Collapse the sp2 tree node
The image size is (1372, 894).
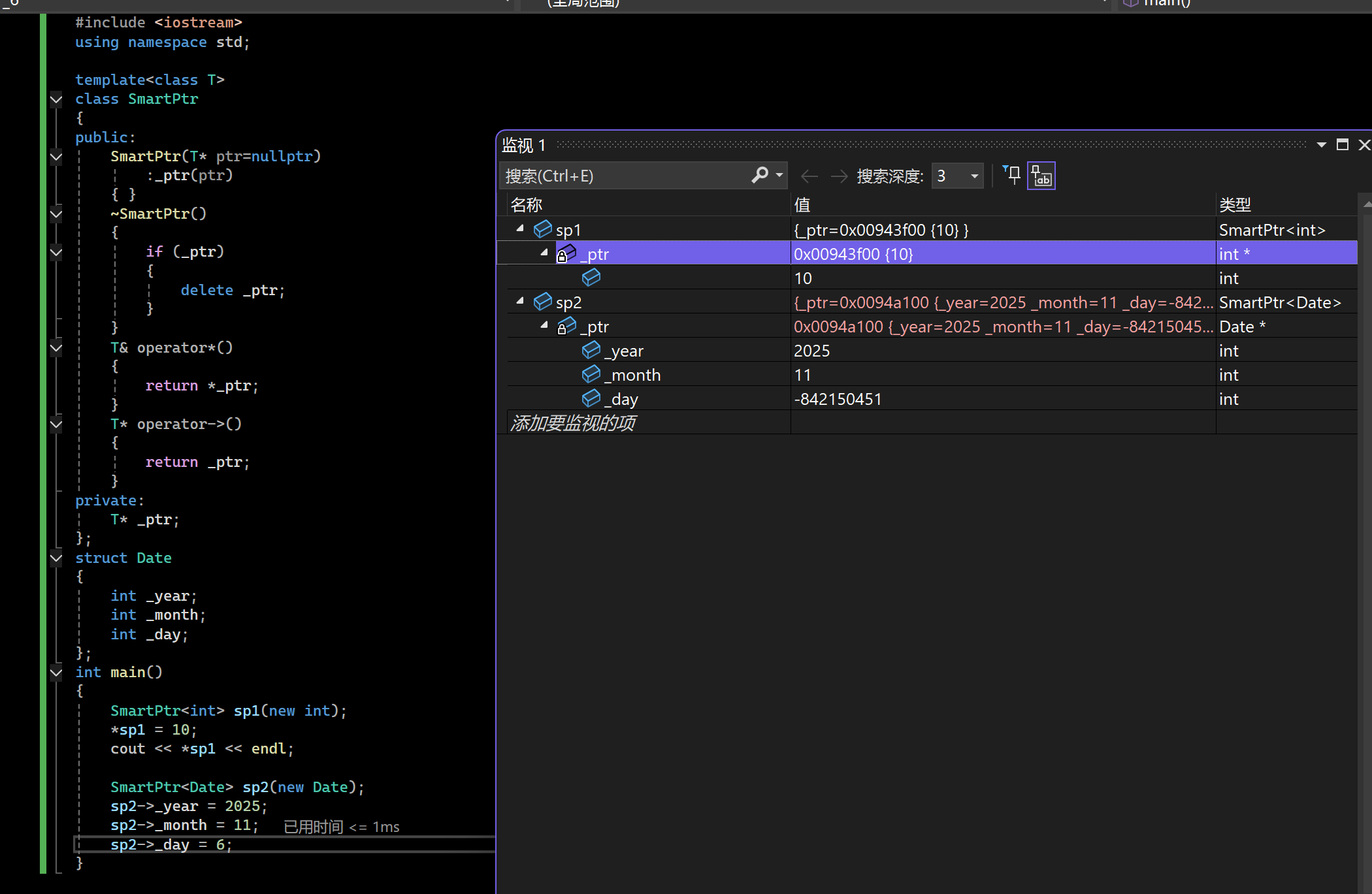520,301
